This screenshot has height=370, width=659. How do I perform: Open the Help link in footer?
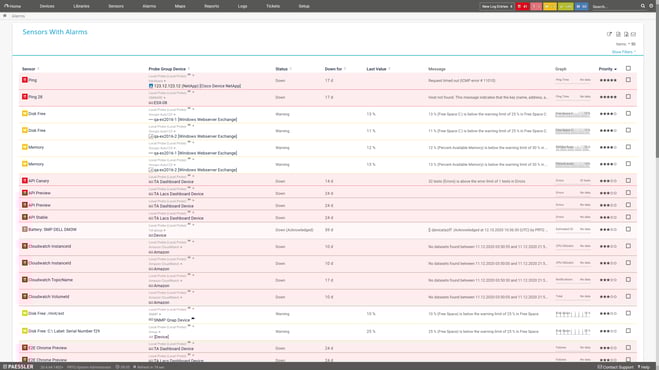[645, 367]
